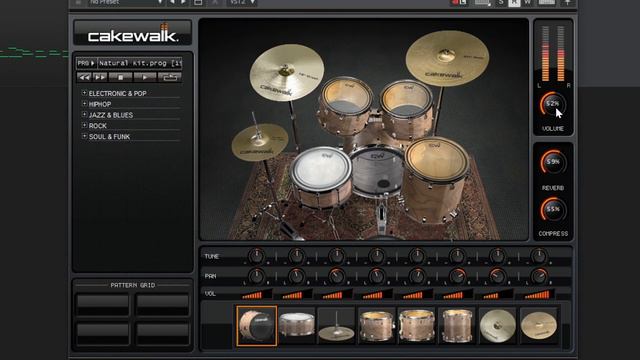640x360 pixels.
Task: Expand the ROCK category
Action: pos(84,125)
